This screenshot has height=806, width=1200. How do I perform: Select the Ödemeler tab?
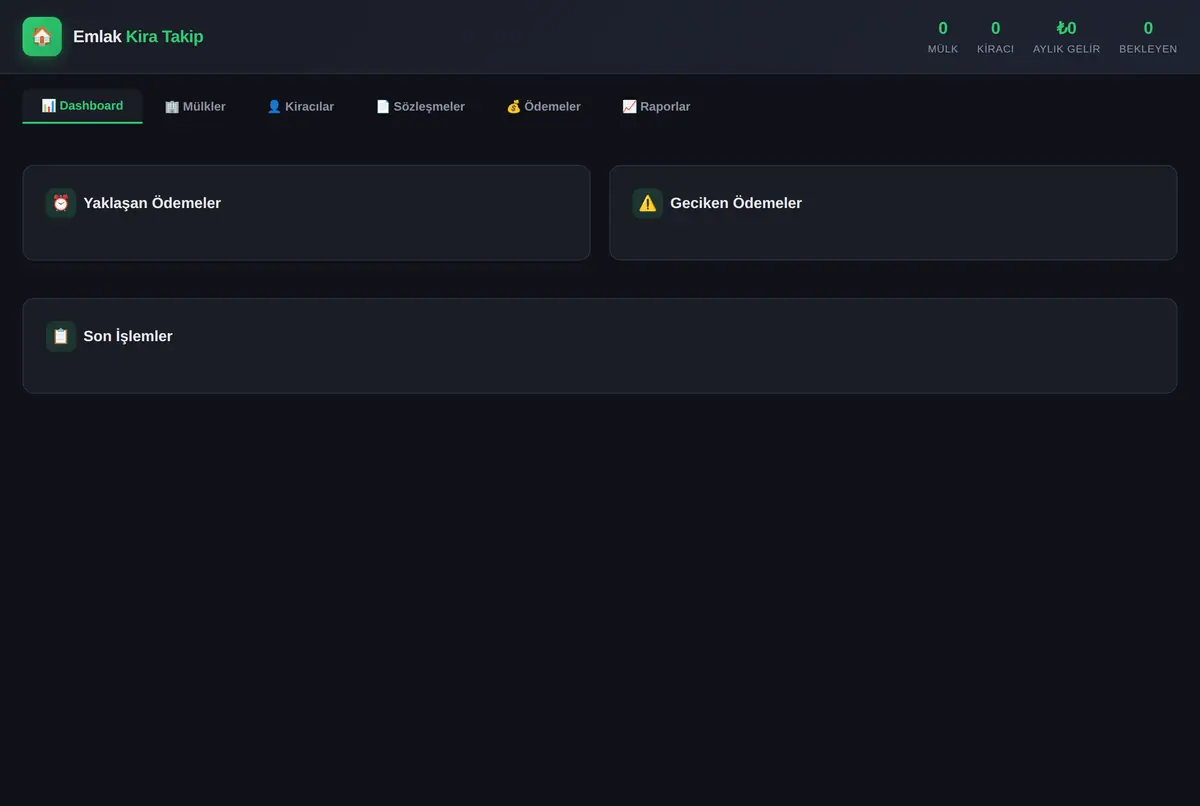click(x=543, y=106)
